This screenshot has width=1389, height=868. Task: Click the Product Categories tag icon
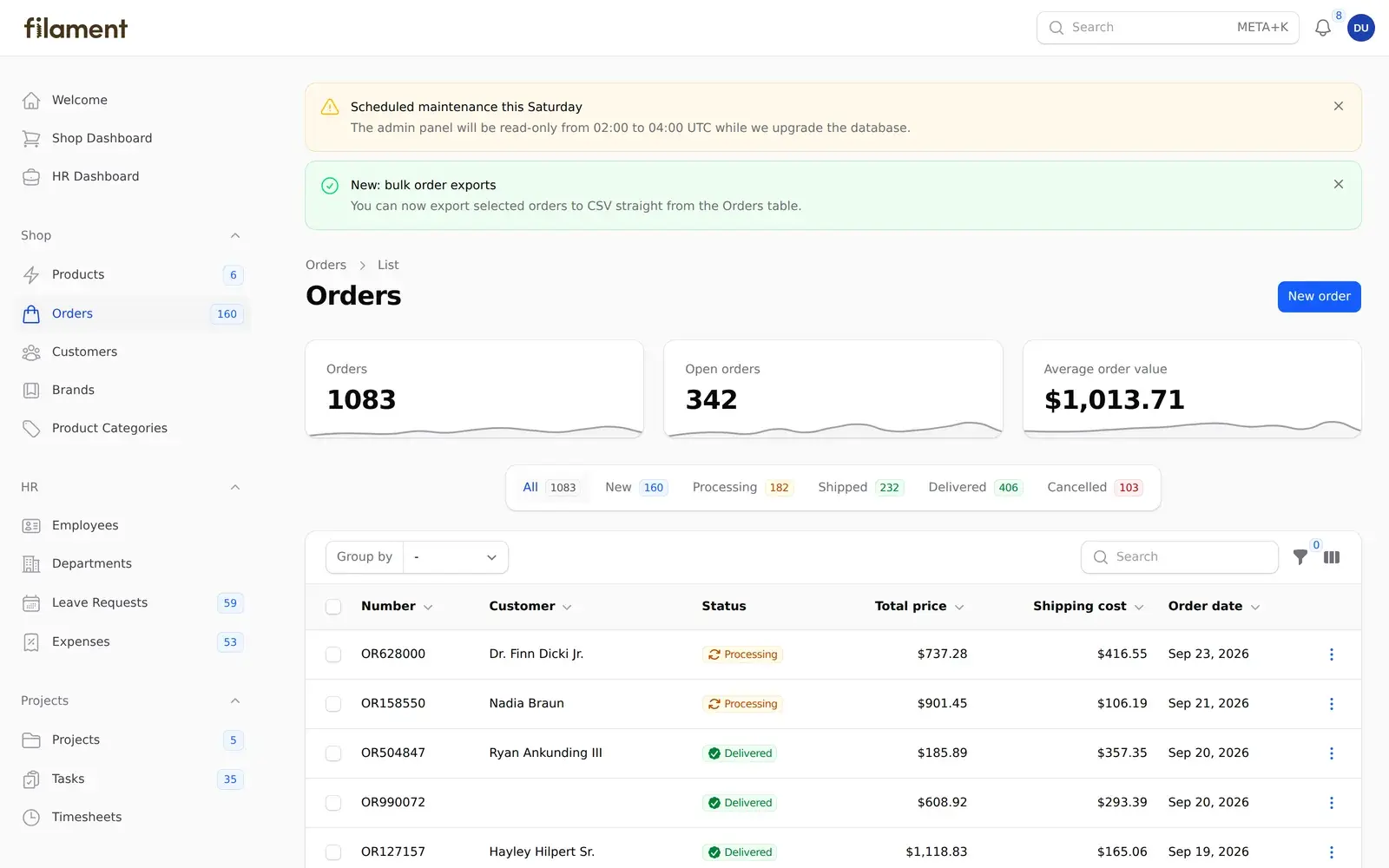31,429
